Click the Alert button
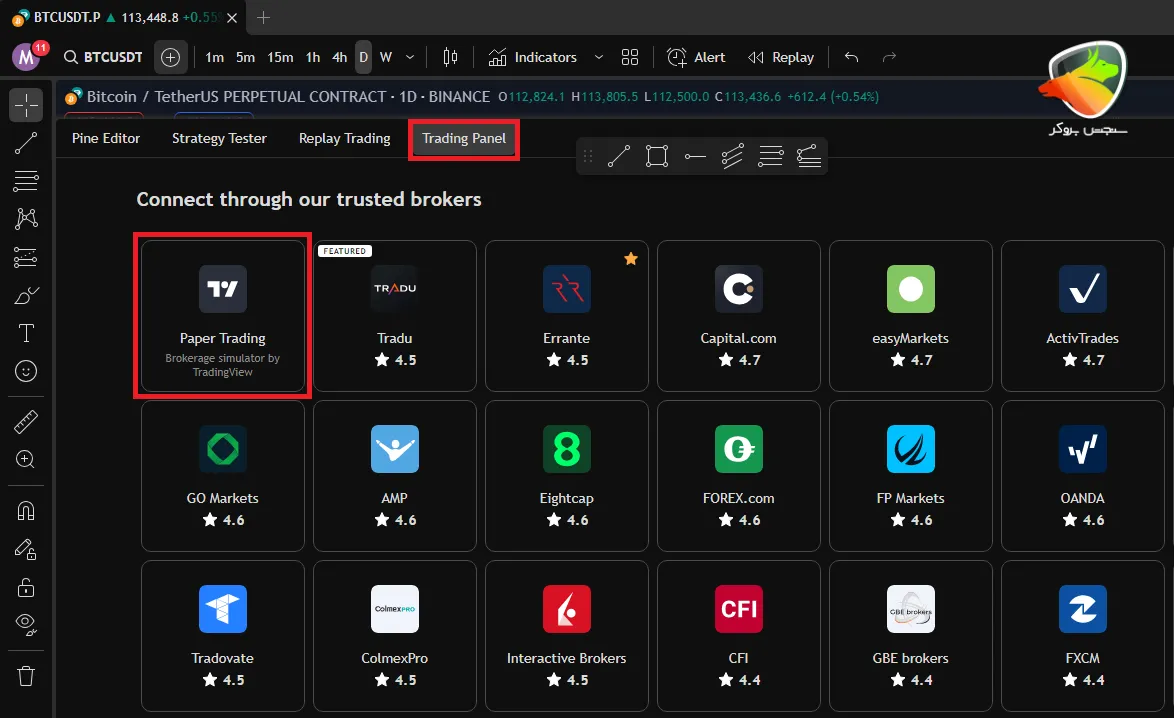 click(x=697, y=57)
